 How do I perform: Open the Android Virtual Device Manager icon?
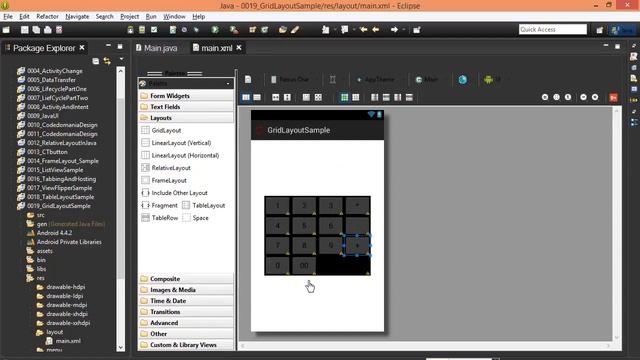click(142, 30)
